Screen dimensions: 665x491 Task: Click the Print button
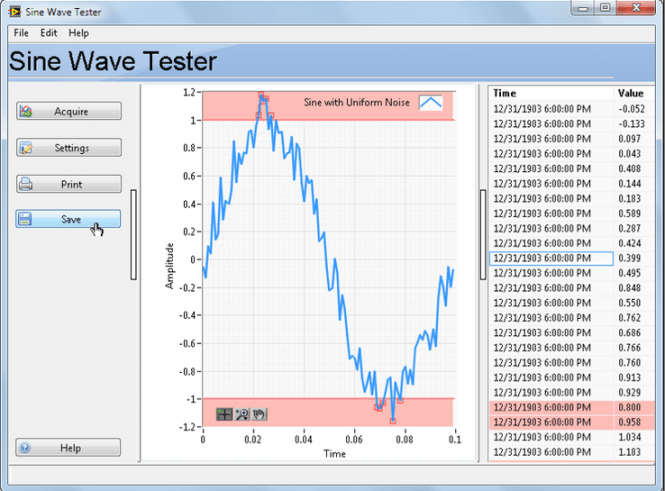(x=69, y=184)
